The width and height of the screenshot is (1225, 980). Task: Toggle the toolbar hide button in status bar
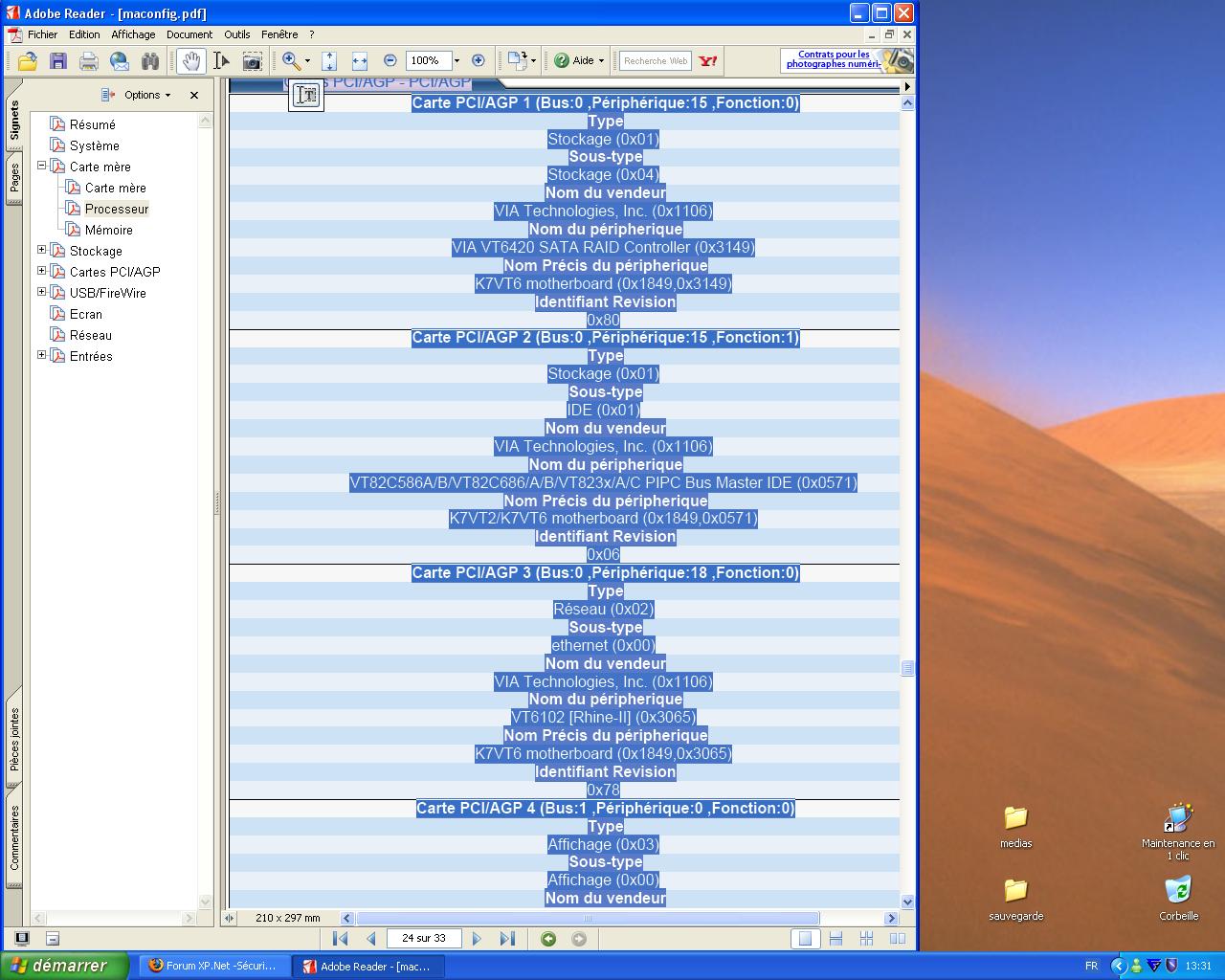[53, 939]
